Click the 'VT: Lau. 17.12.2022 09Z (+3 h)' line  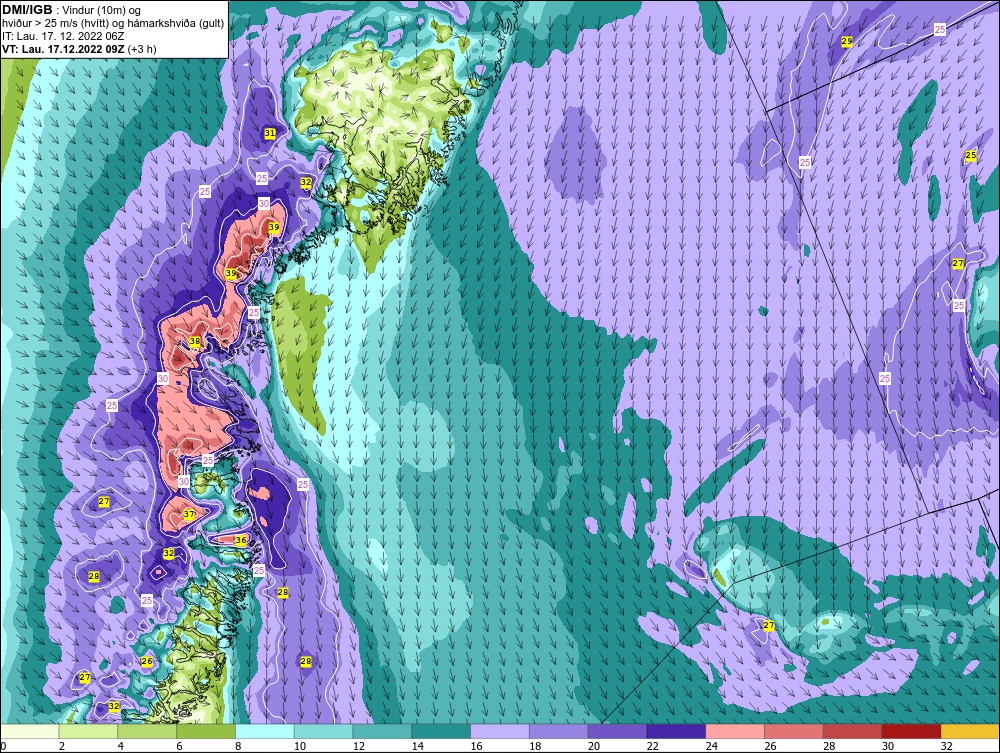(x=79, y=48)
